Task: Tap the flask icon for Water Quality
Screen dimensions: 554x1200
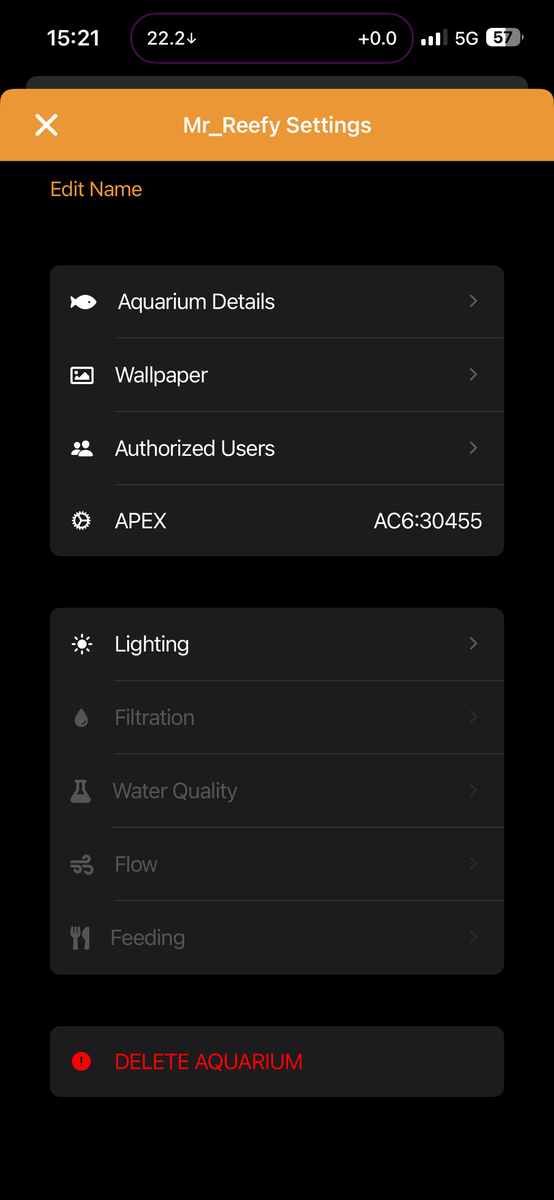Action: pos(81,791)
